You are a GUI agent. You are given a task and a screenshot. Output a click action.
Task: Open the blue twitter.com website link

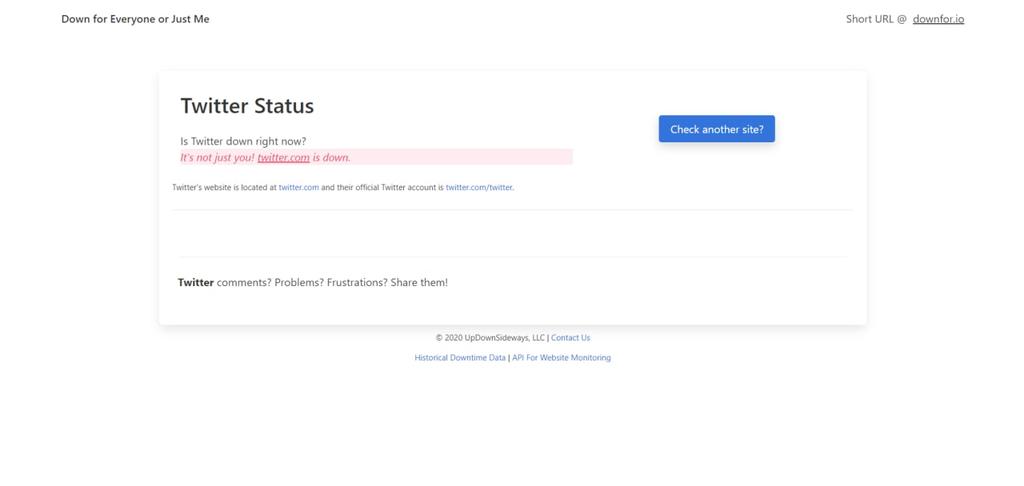(x=299, y=187)
